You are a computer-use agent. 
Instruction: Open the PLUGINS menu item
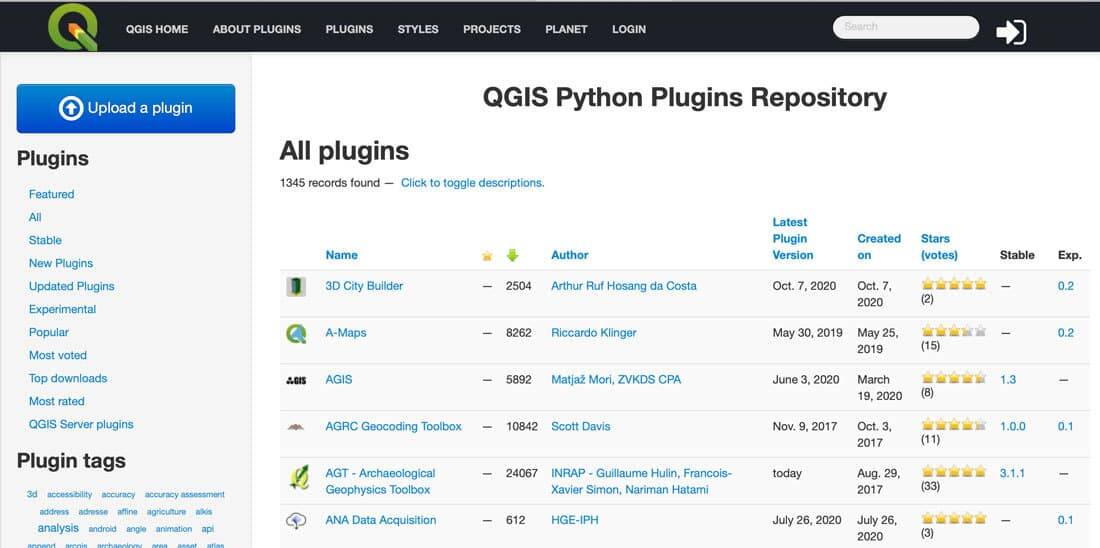pyautogui.click(x=349, y=29)
